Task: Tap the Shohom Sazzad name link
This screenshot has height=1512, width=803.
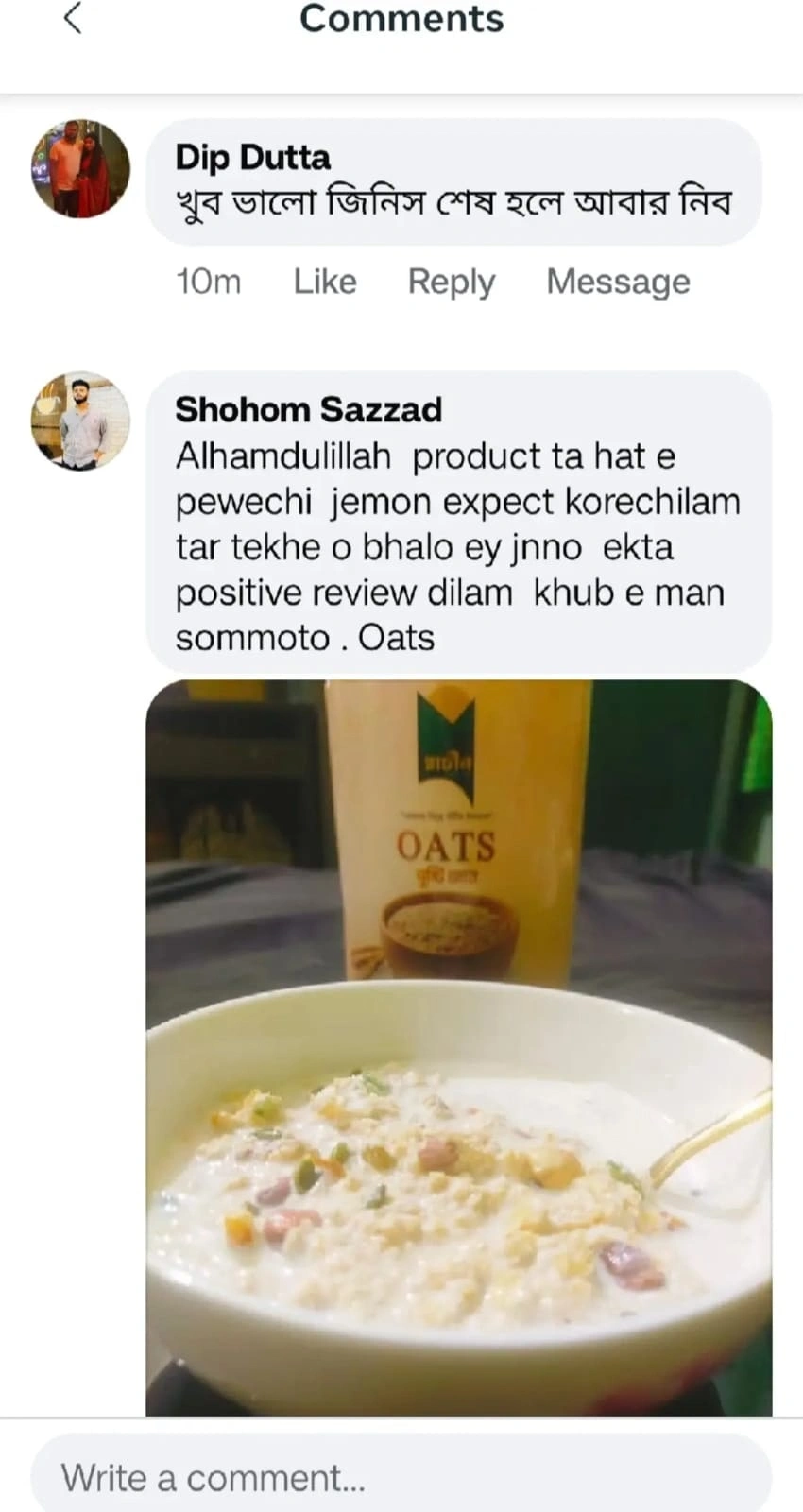Action: [x=308, y=409]
